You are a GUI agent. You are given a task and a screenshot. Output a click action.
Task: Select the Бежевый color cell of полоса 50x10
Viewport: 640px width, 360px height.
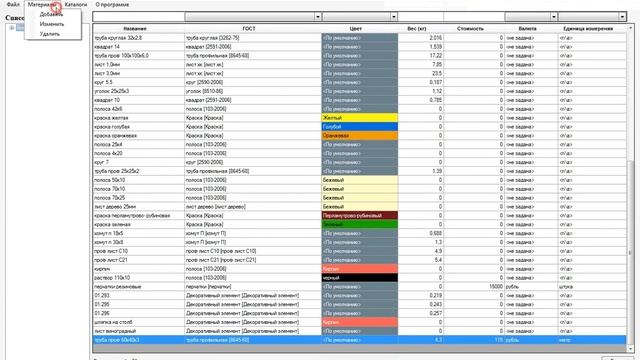click(x=360, y=180)
